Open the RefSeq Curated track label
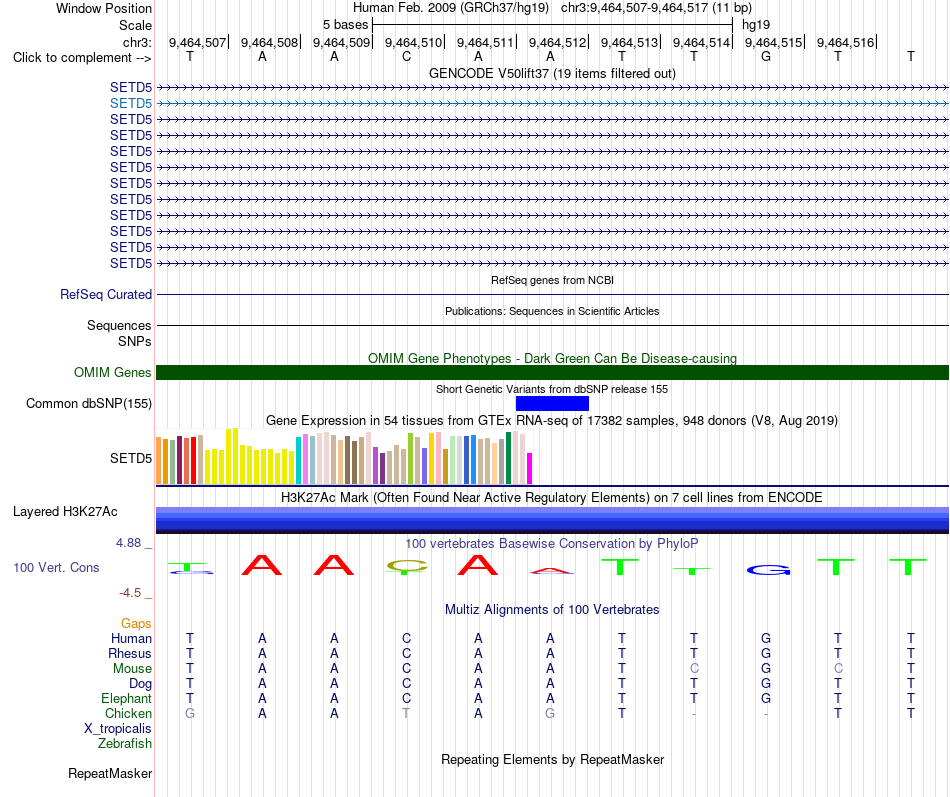The height and width of the screenshot is (797, 950). pyautogui.click(x=106, y=295)
